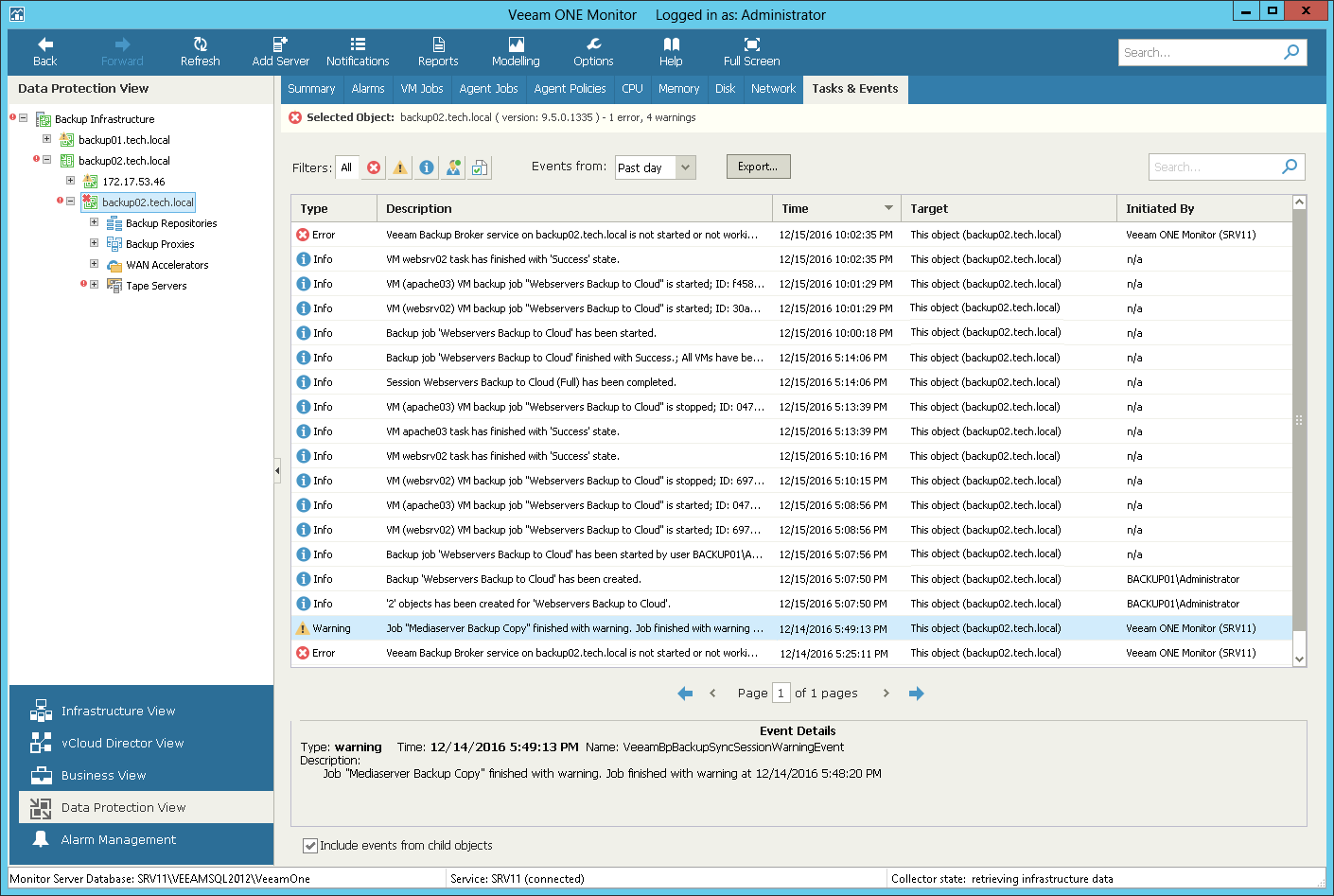Open Modelling from the toolbar
This screenshot has width=1334, height=896.
tap(516, 52)
